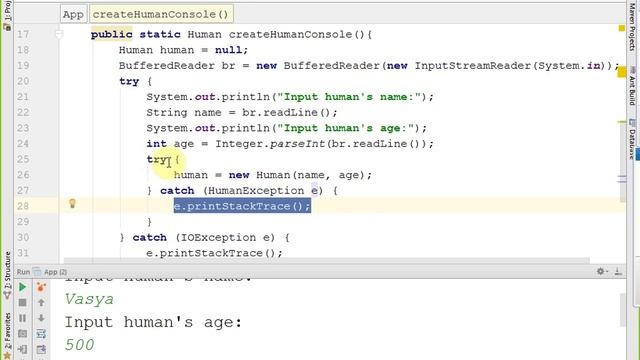Click the orange bug icon in Run toolbar
Image resolution: width=640 pixels, height=360 pixels.
41,287
